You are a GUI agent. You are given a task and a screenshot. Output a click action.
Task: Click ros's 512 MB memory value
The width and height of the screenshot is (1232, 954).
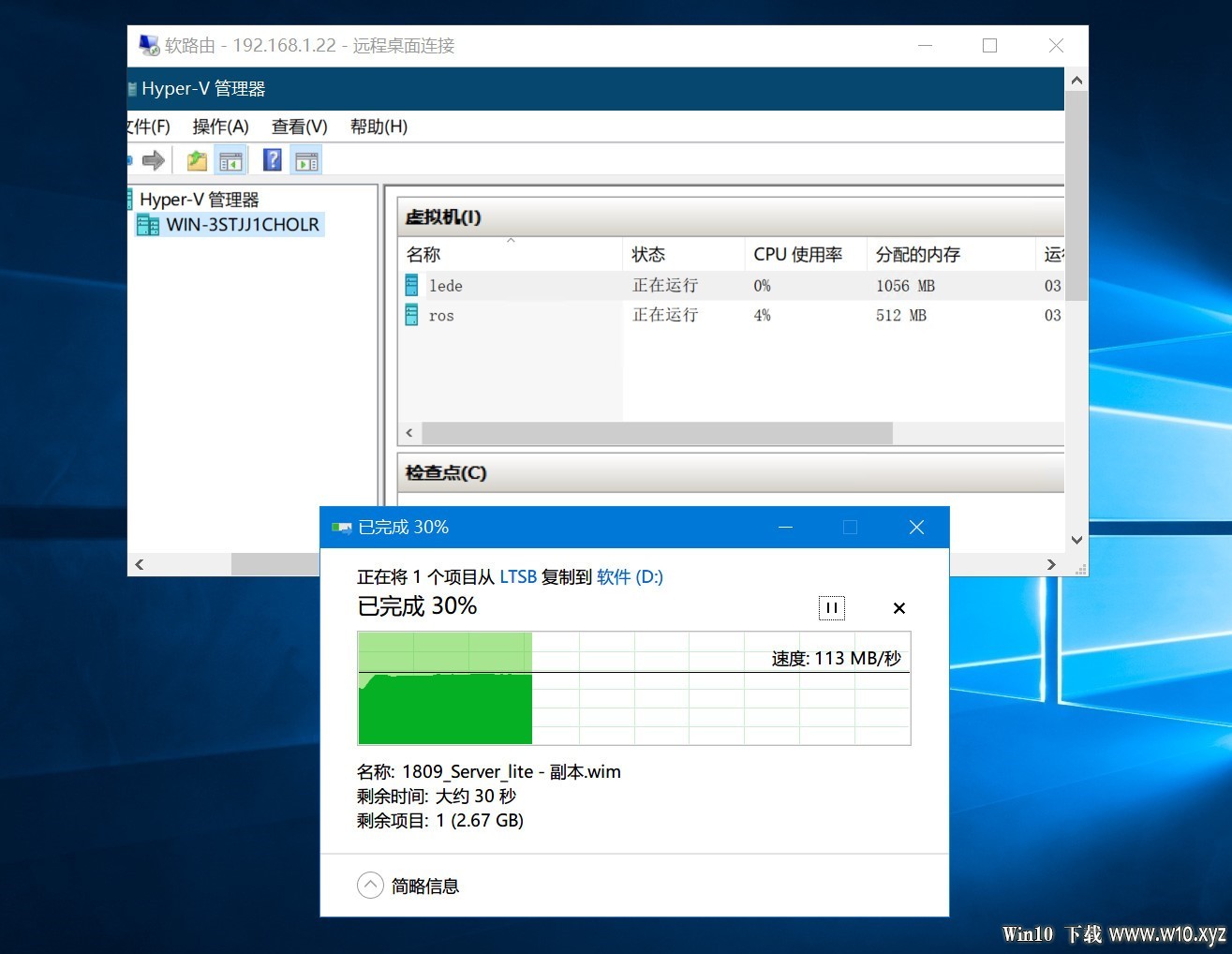pyautogui.click(x=901, y=316)
